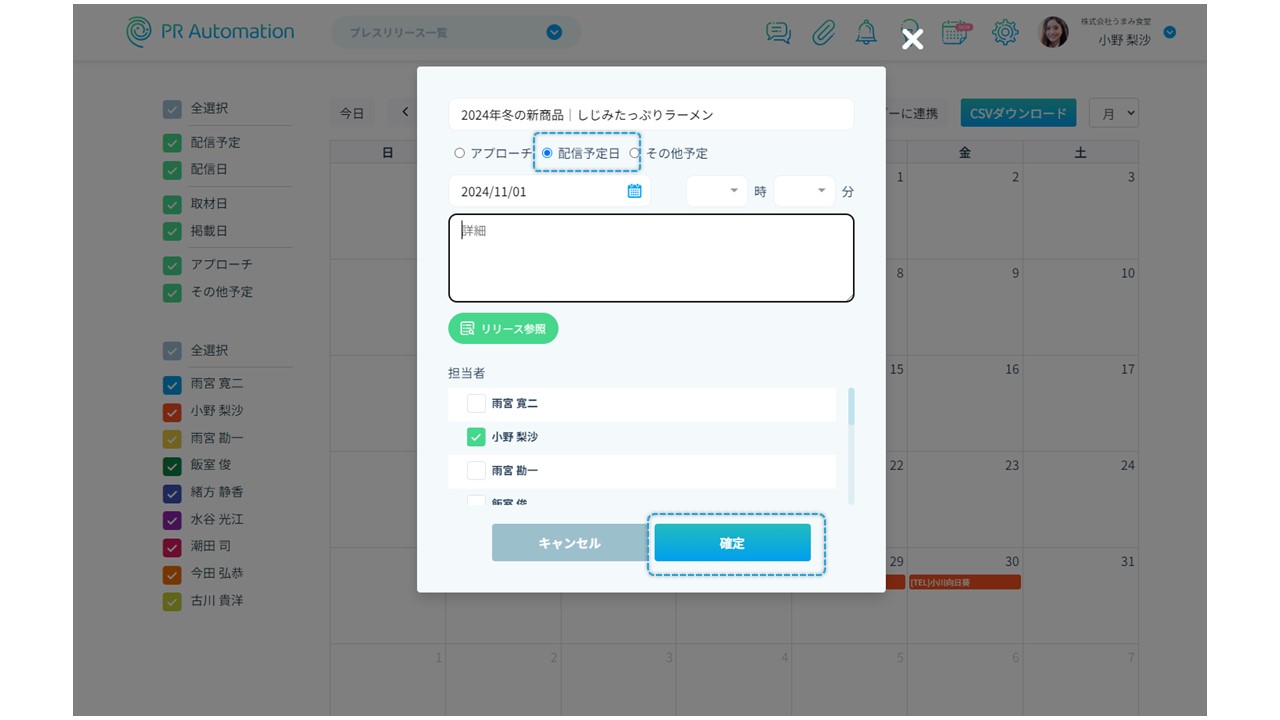Check the 雨宮 寛二 assignee checkbox
Screen dimensions: 1280x720
[x=476, y=403]
